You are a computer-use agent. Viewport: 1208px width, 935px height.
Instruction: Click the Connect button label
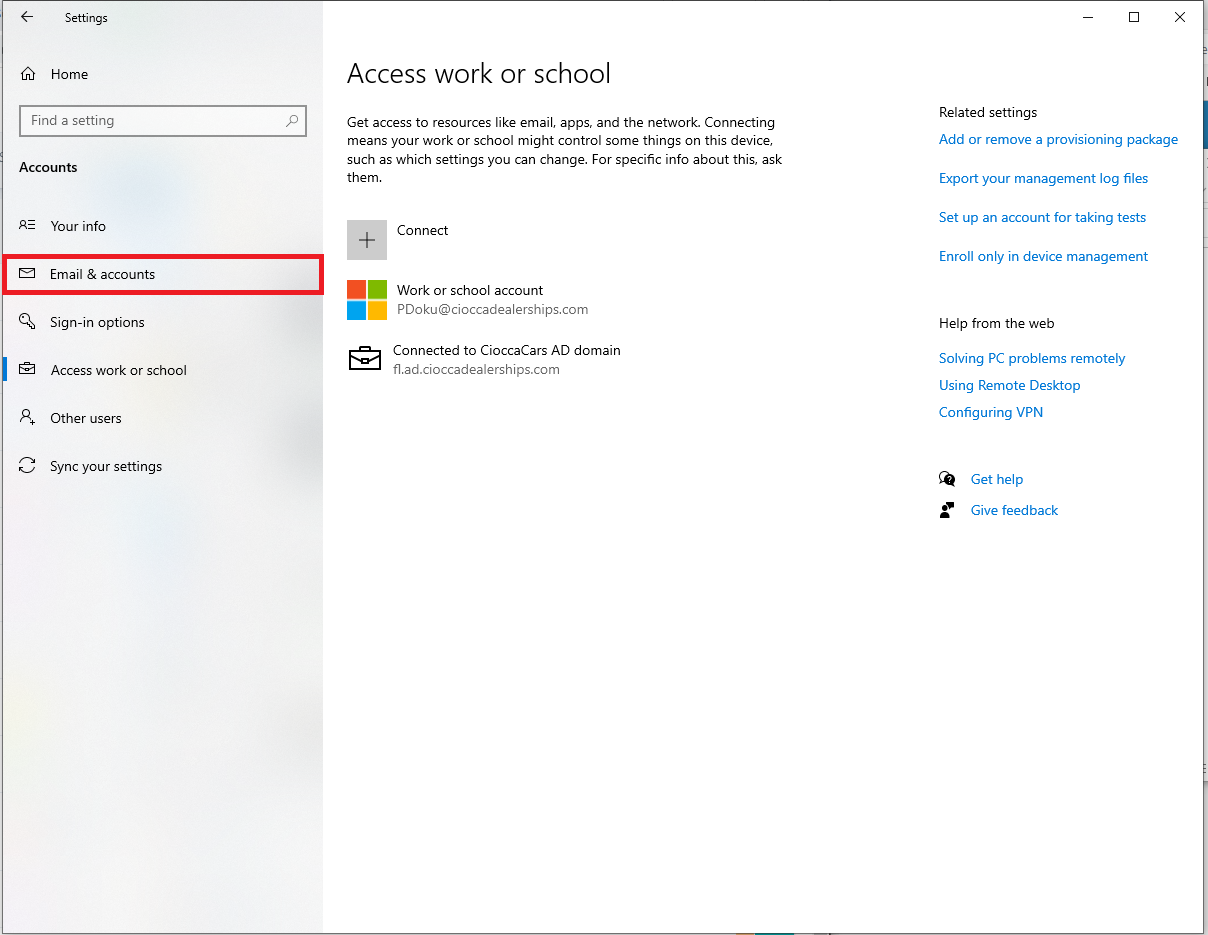tap(422, 230)
